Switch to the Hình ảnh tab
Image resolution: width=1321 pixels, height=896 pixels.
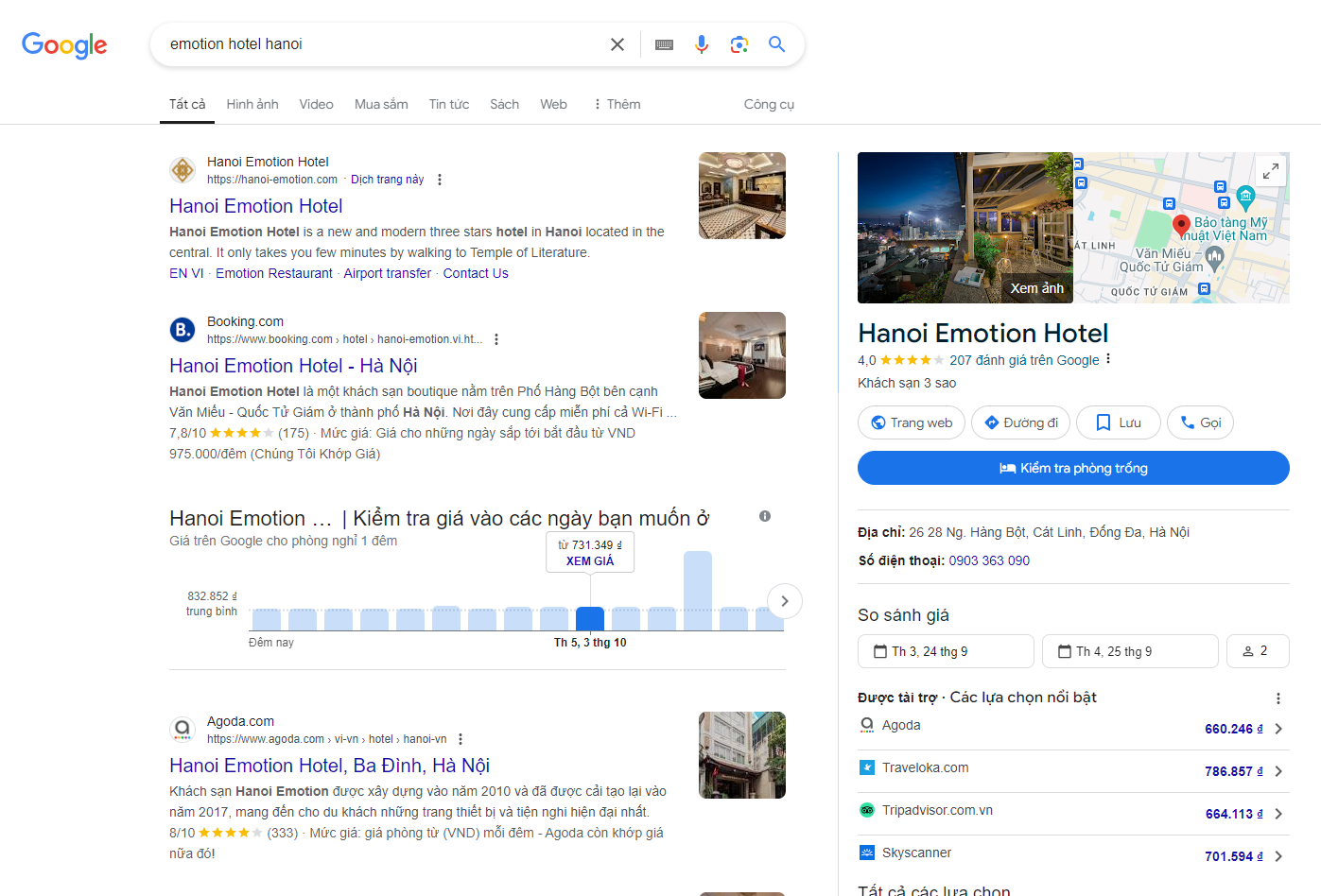click(252, 104)
